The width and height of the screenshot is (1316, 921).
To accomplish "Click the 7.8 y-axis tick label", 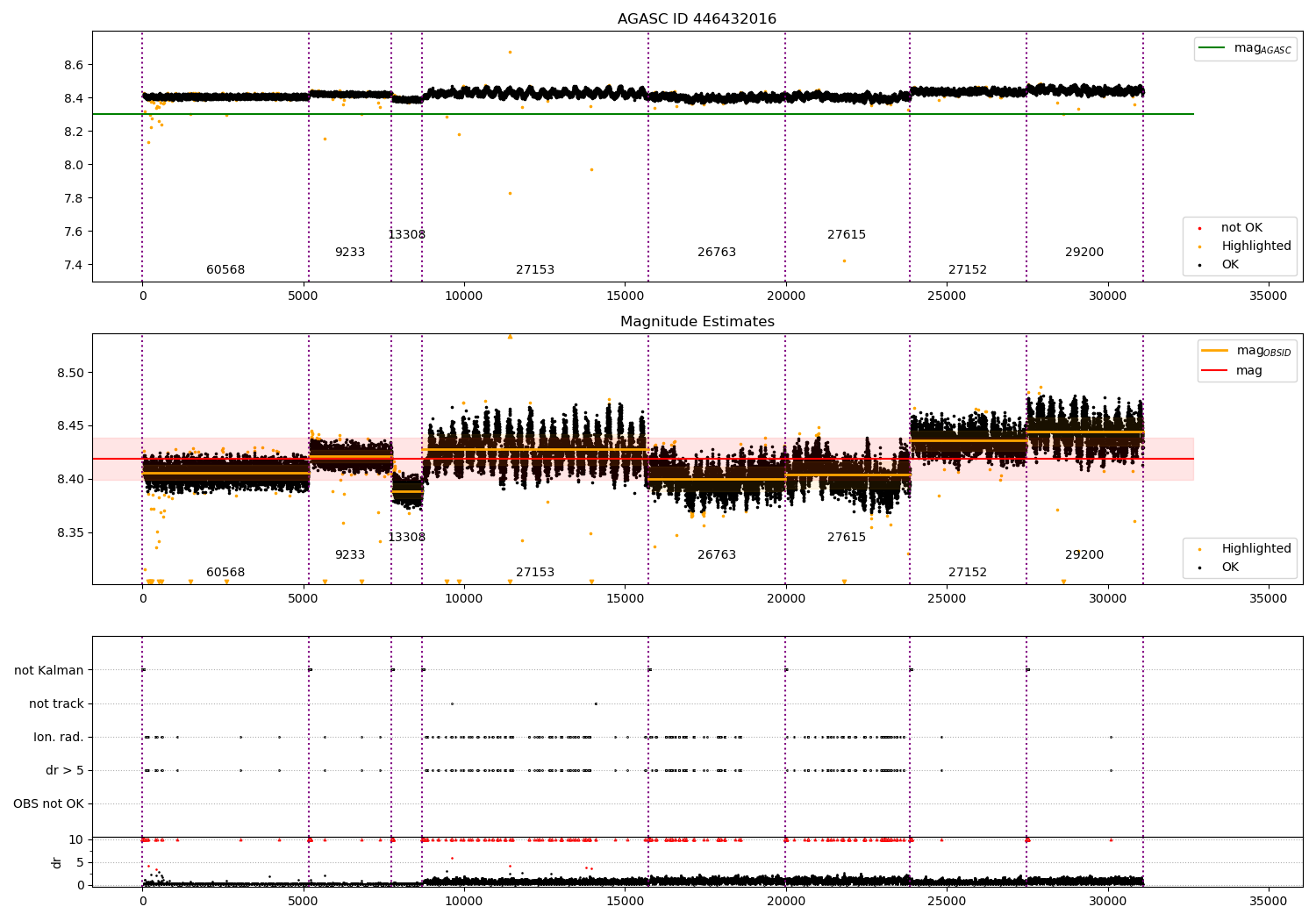I will [x=74, y=198].
